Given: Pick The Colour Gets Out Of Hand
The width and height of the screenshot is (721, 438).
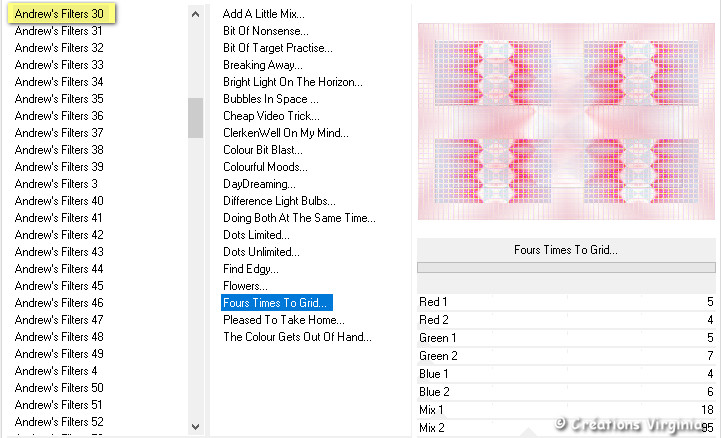Looking at the screenshot, I should coord(297,337).
